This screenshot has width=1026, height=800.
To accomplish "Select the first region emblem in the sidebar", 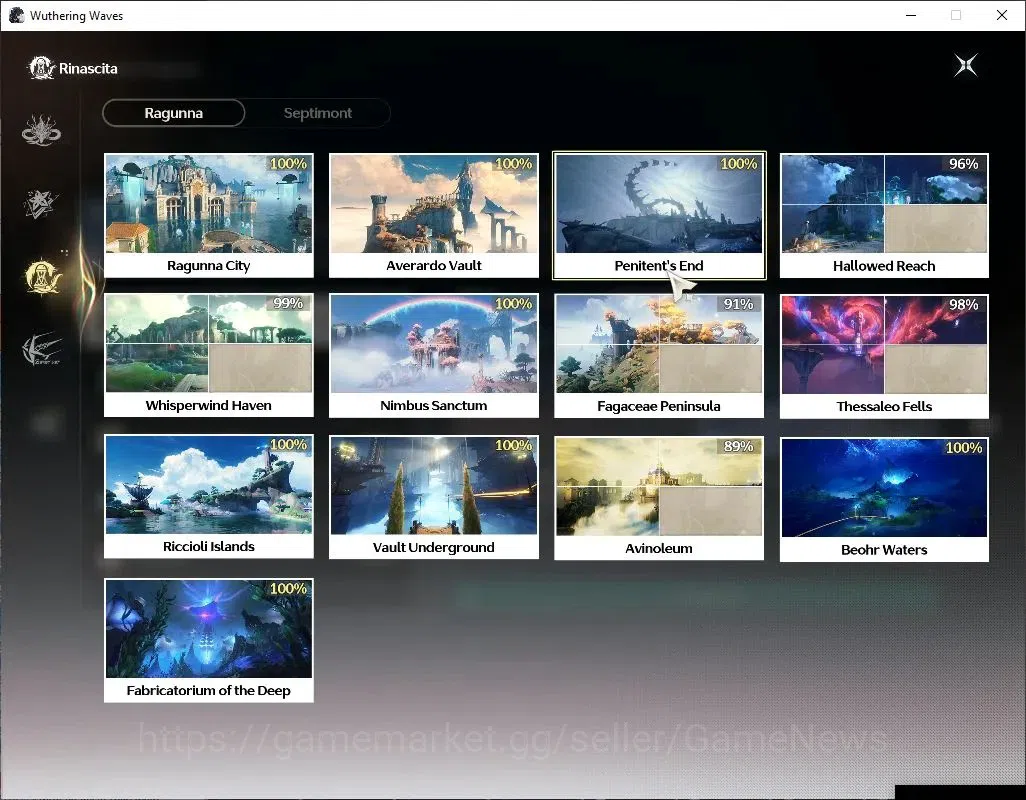I will pyautogui.click(x=41, y=130).
